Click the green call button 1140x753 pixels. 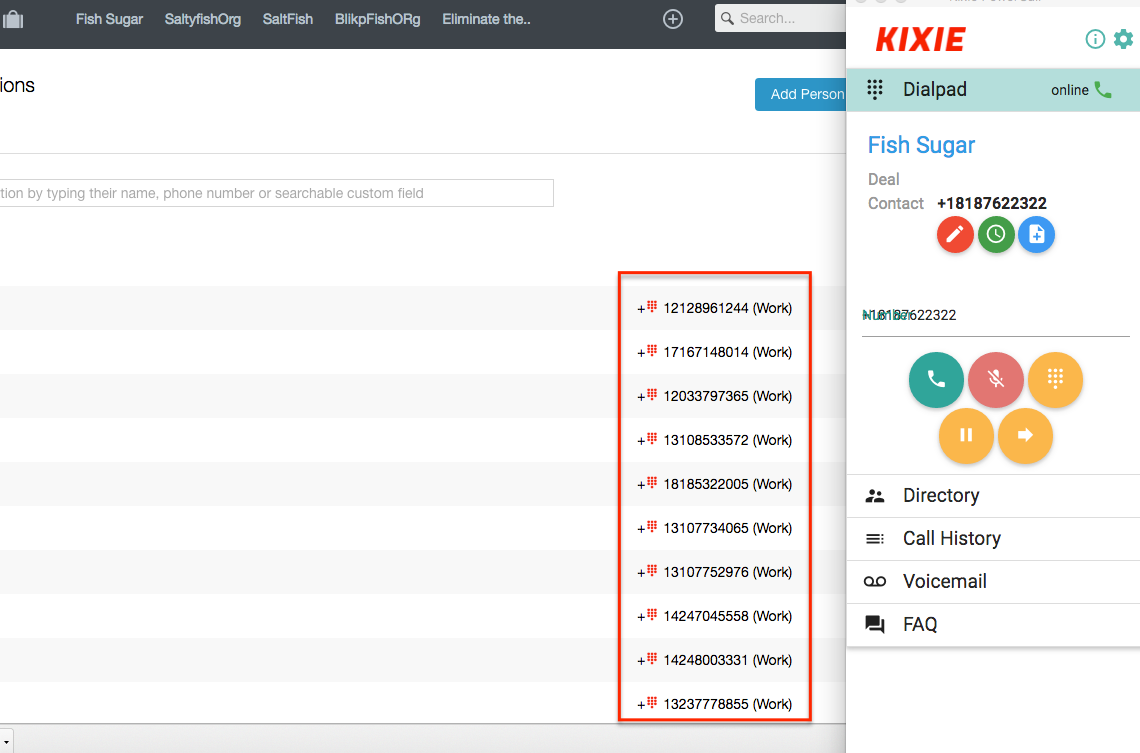(x=936, y=380)
